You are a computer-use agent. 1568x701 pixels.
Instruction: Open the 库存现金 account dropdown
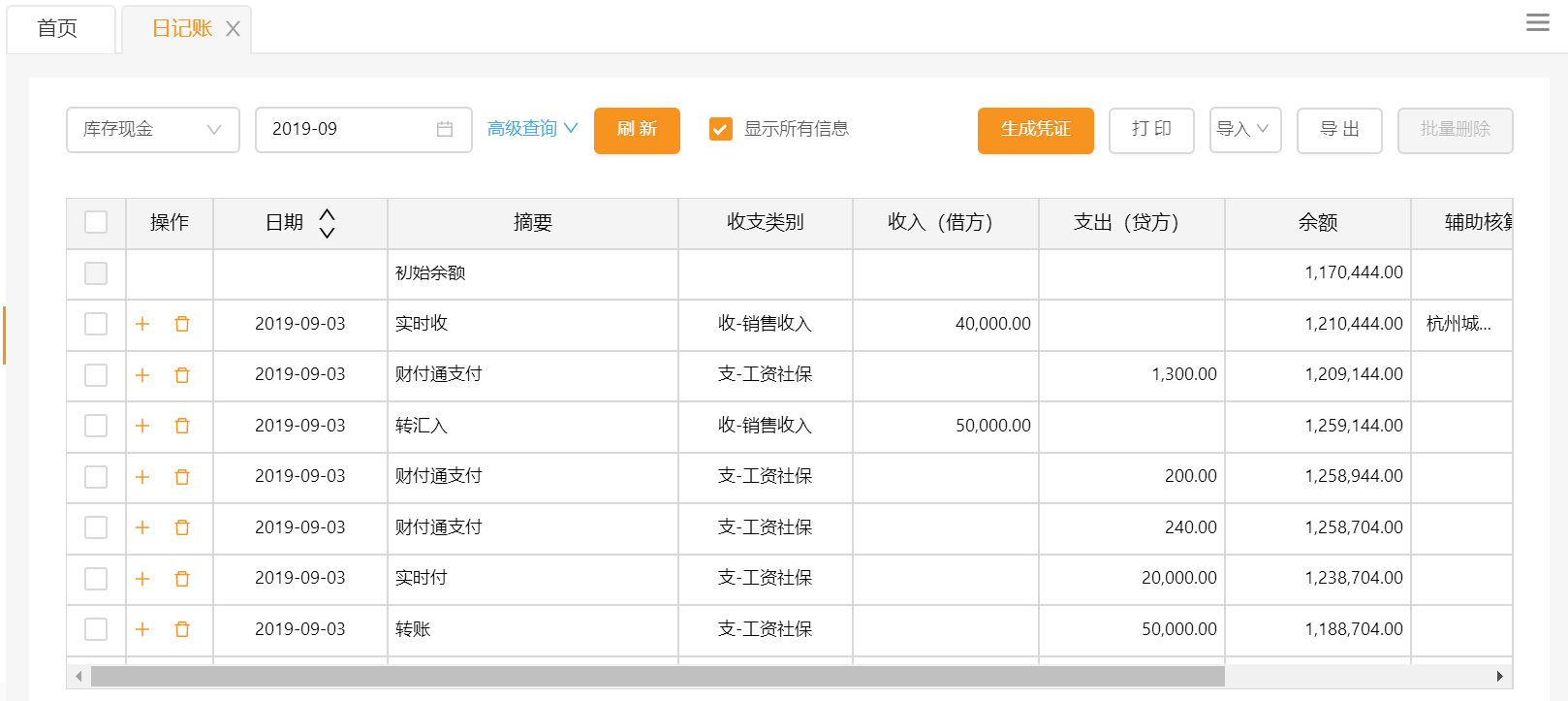153,130
